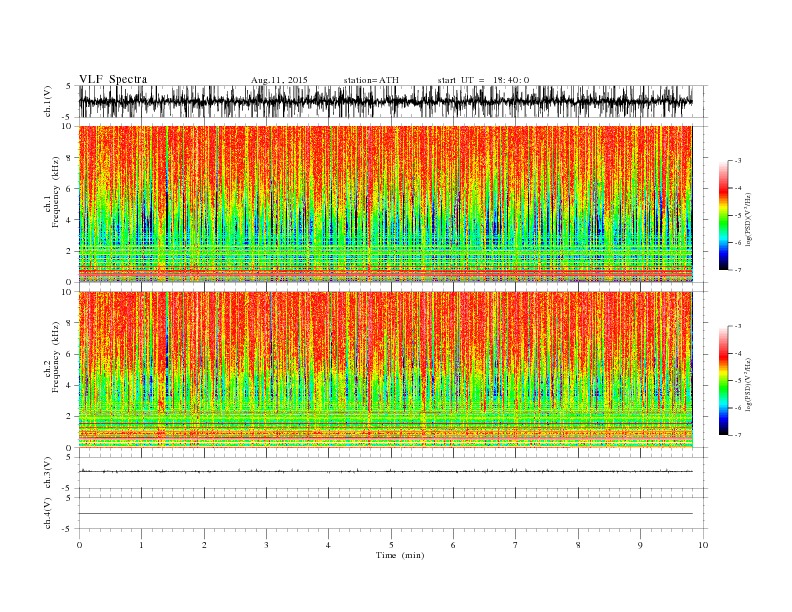Click the "-5" tick on ch.2 colorbar

[738, 381]
